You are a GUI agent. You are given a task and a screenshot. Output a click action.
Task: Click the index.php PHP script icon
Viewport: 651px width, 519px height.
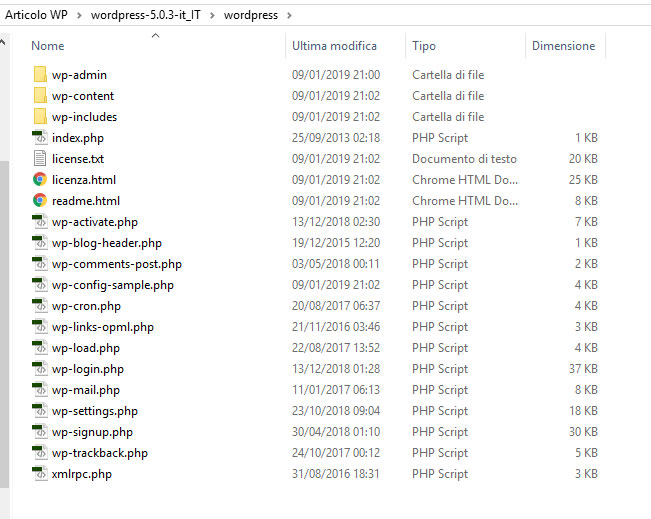tap(40, 138)
